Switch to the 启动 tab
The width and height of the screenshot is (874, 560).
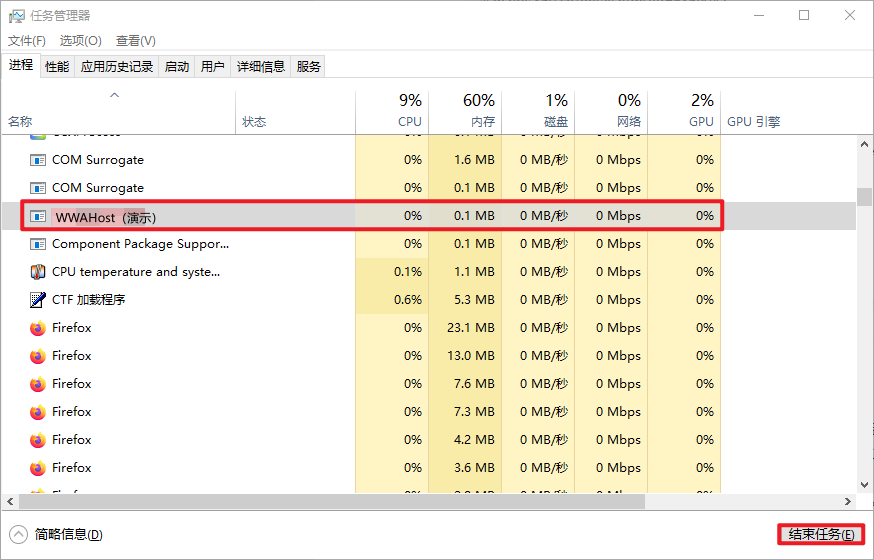point(177,67)
